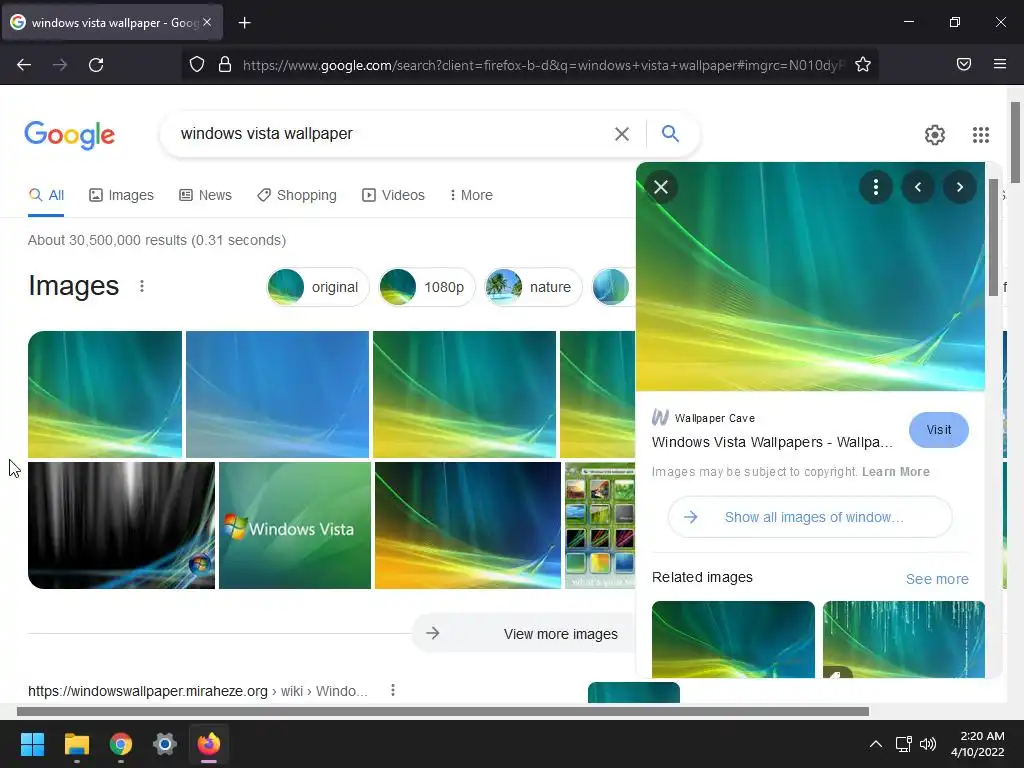Viewport: 1024px width, 768px height.
Task: Open the preview panel three-dot options menu
Action: (x=876, y=187)
